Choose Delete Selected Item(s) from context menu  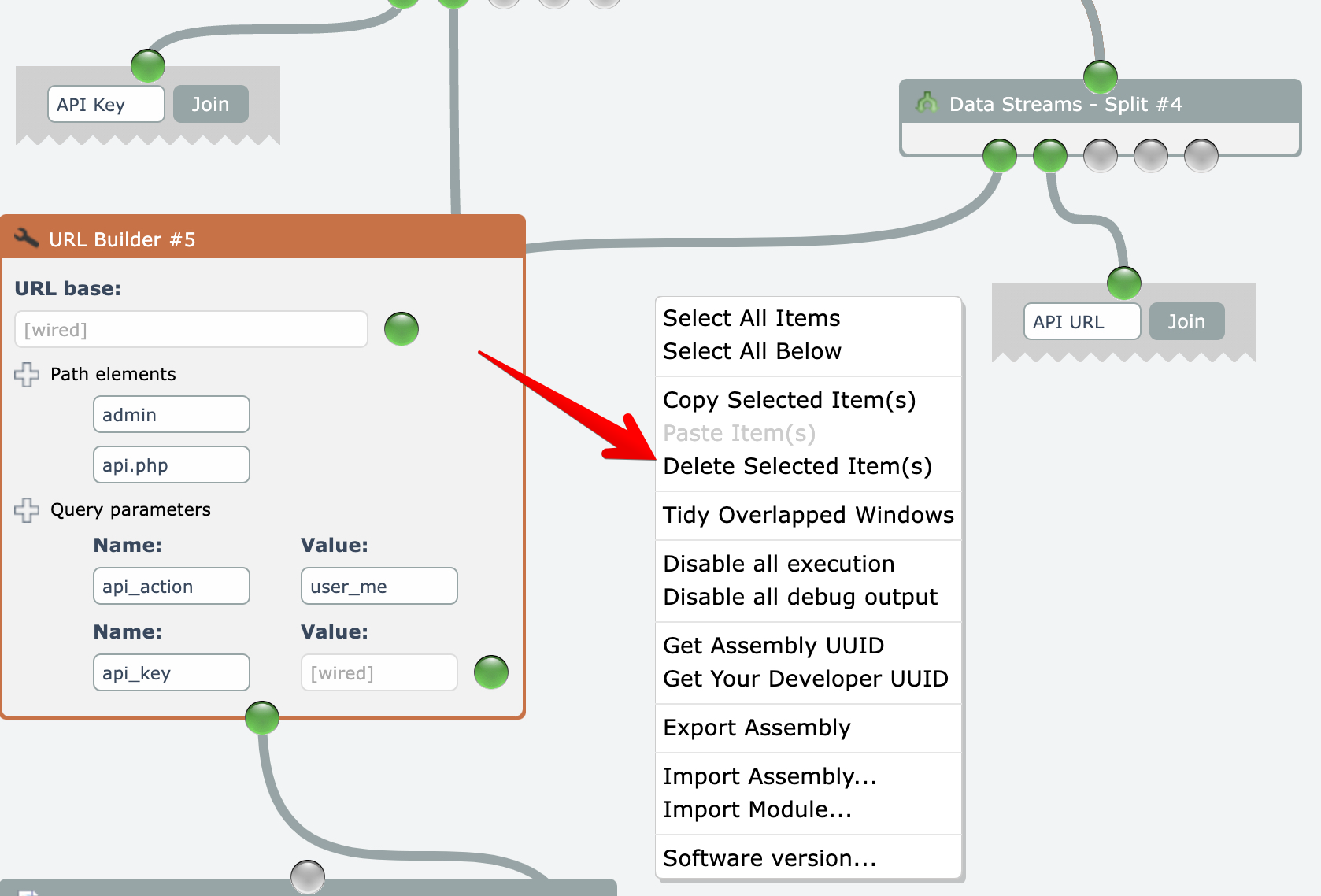tap(797, 466)
